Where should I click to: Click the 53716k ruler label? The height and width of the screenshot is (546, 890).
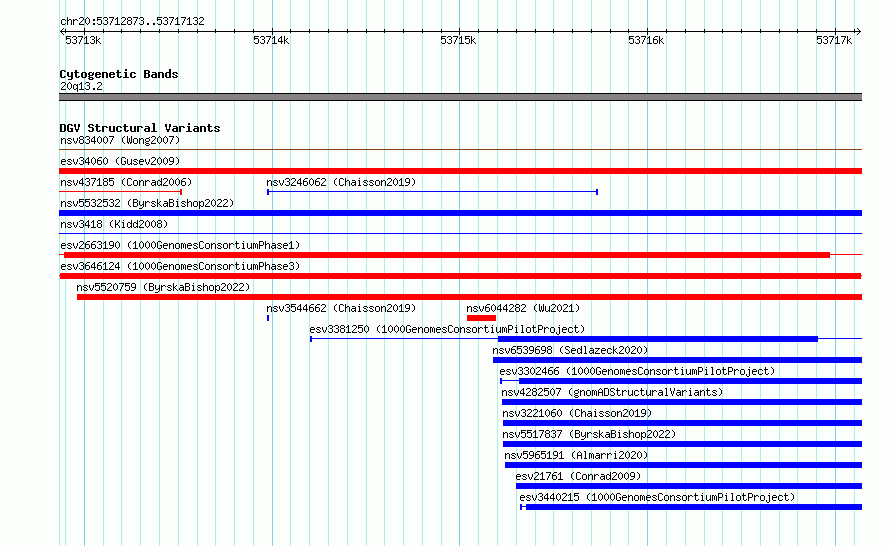coord(646,40)
